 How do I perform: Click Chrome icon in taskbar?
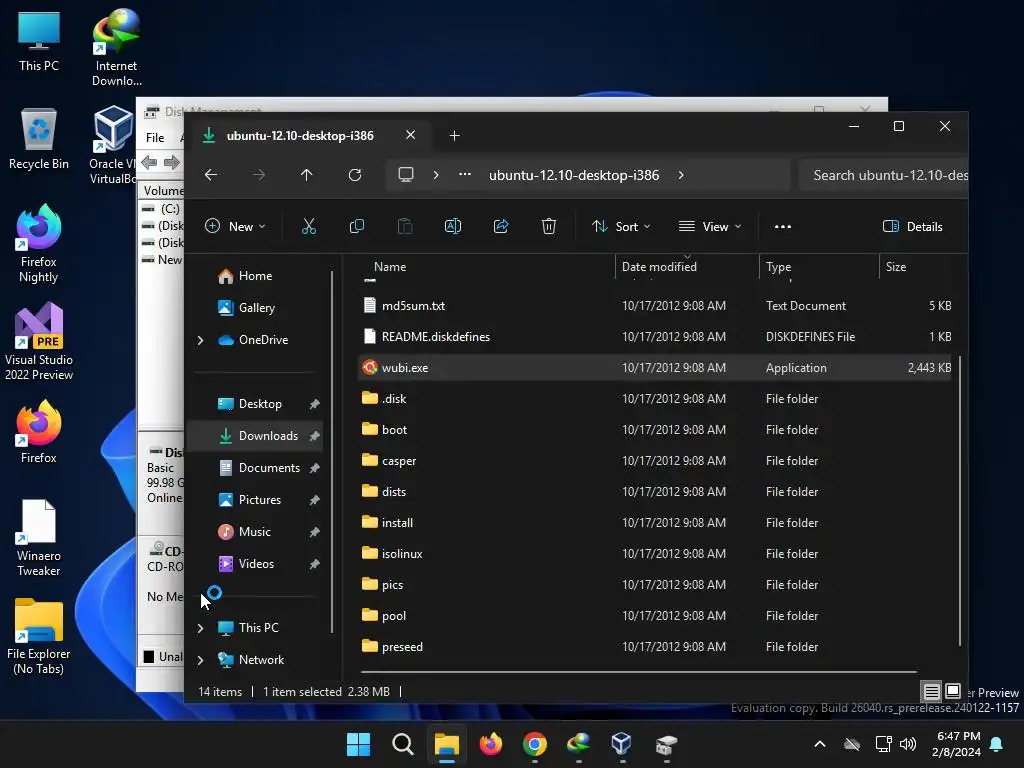point(534,744)
